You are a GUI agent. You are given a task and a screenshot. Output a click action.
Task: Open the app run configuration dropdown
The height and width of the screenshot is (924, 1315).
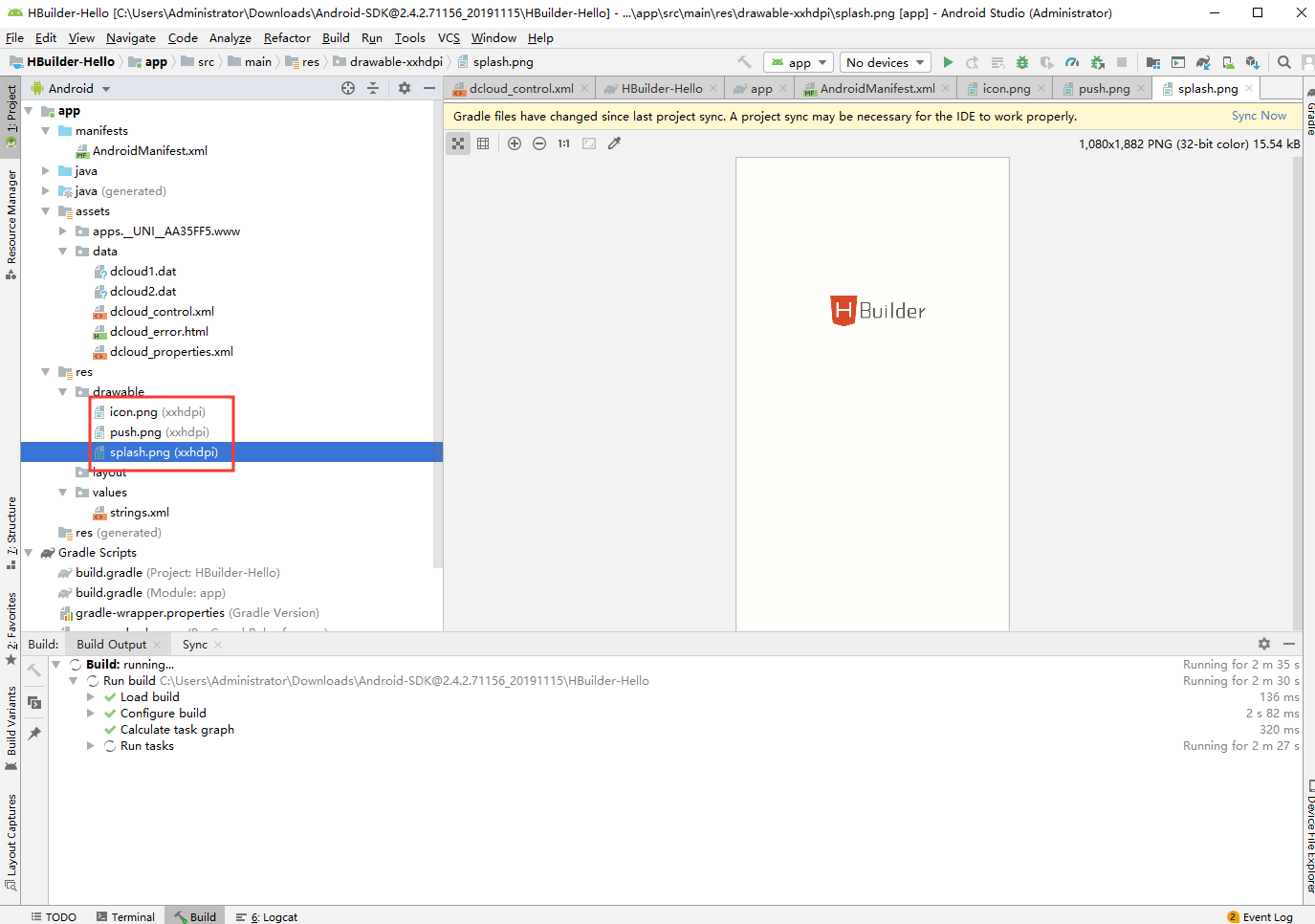click(799, 62)
